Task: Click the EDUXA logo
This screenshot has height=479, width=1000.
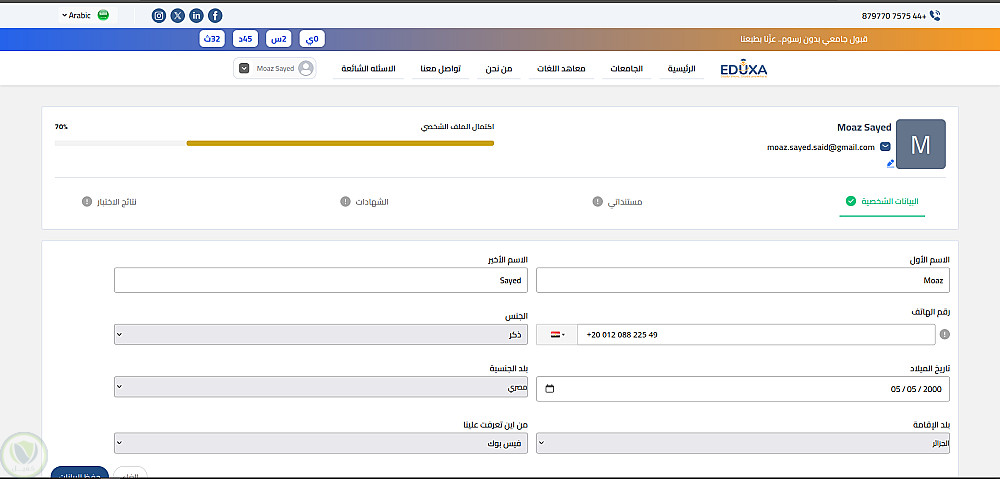Action: point(743,70)
